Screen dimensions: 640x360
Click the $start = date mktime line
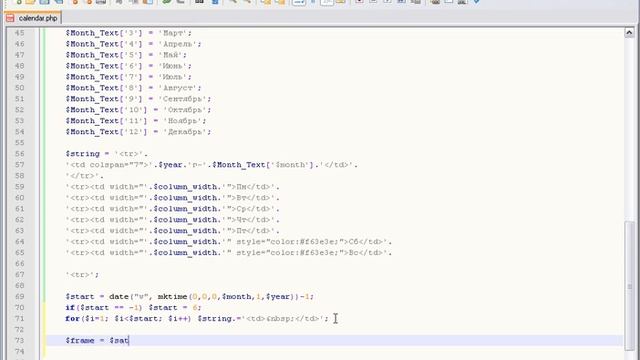point(189,297)
